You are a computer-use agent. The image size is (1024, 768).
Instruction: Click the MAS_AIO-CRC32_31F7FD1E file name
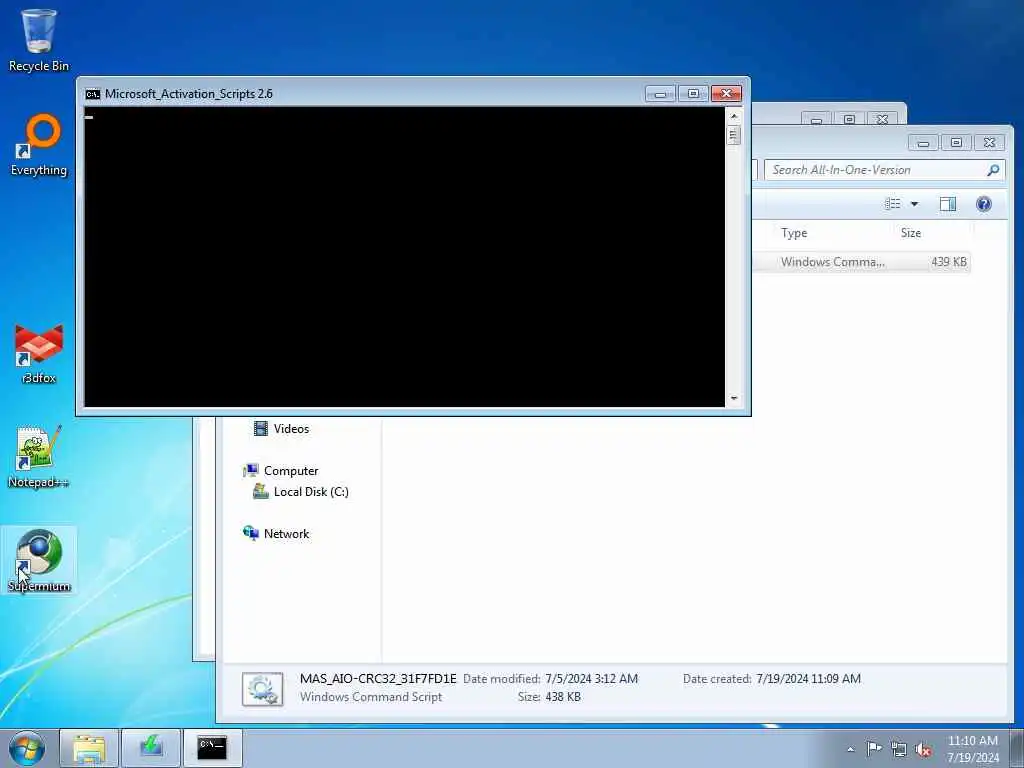tap(378, 679)
